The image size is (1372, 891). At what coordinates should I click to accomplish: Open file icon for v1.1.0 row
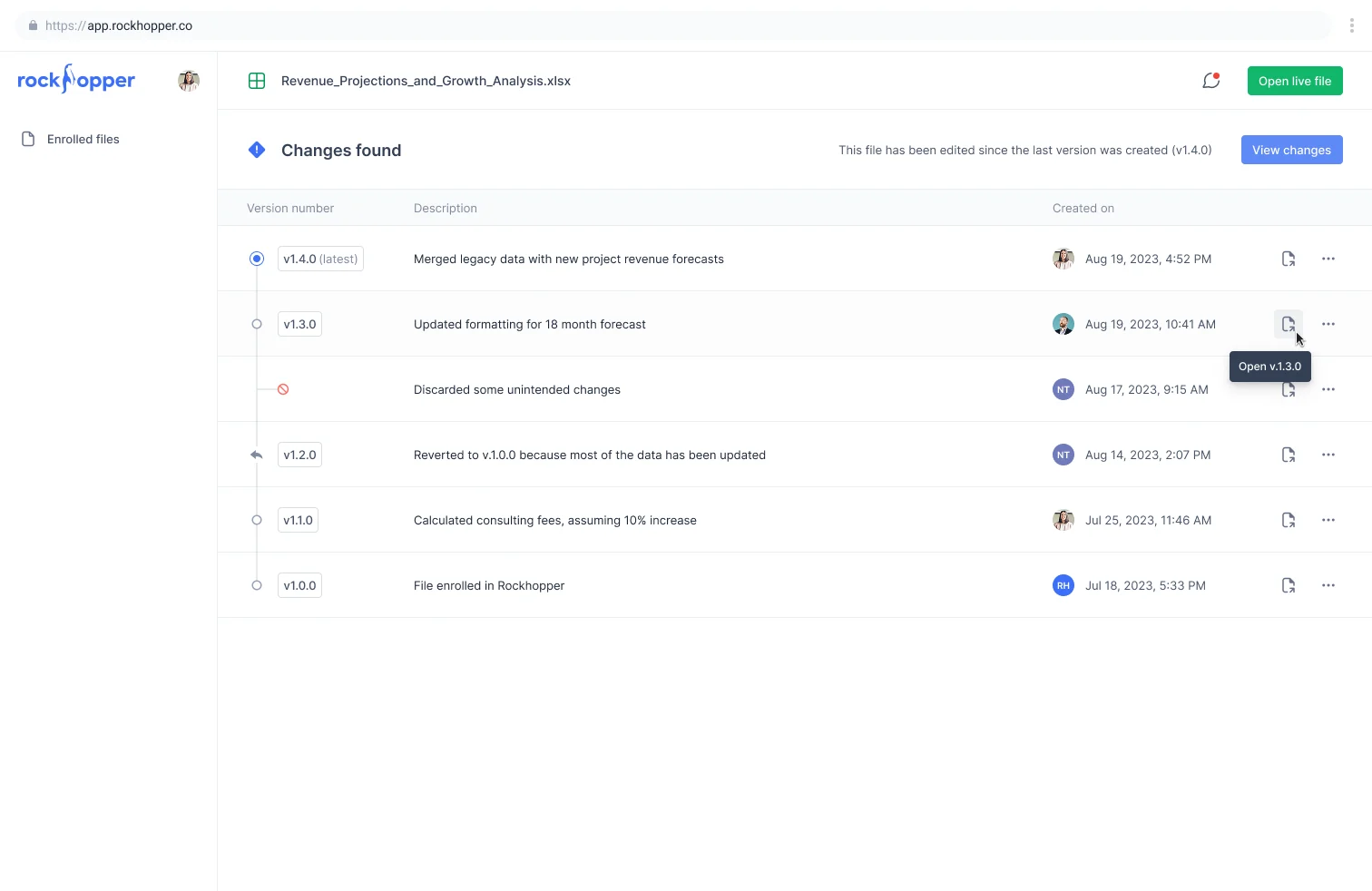pyautogui.click(x=1289, y=520)
